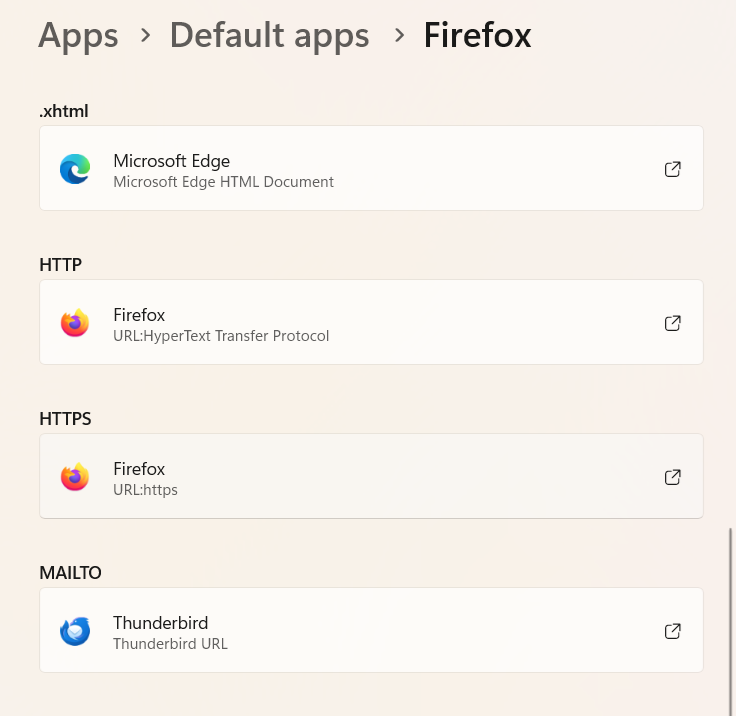Click the Thunderbird icon under MAILTO
Image resolution: width=736 pixels, height=716 pixels.
click(75, 631)
